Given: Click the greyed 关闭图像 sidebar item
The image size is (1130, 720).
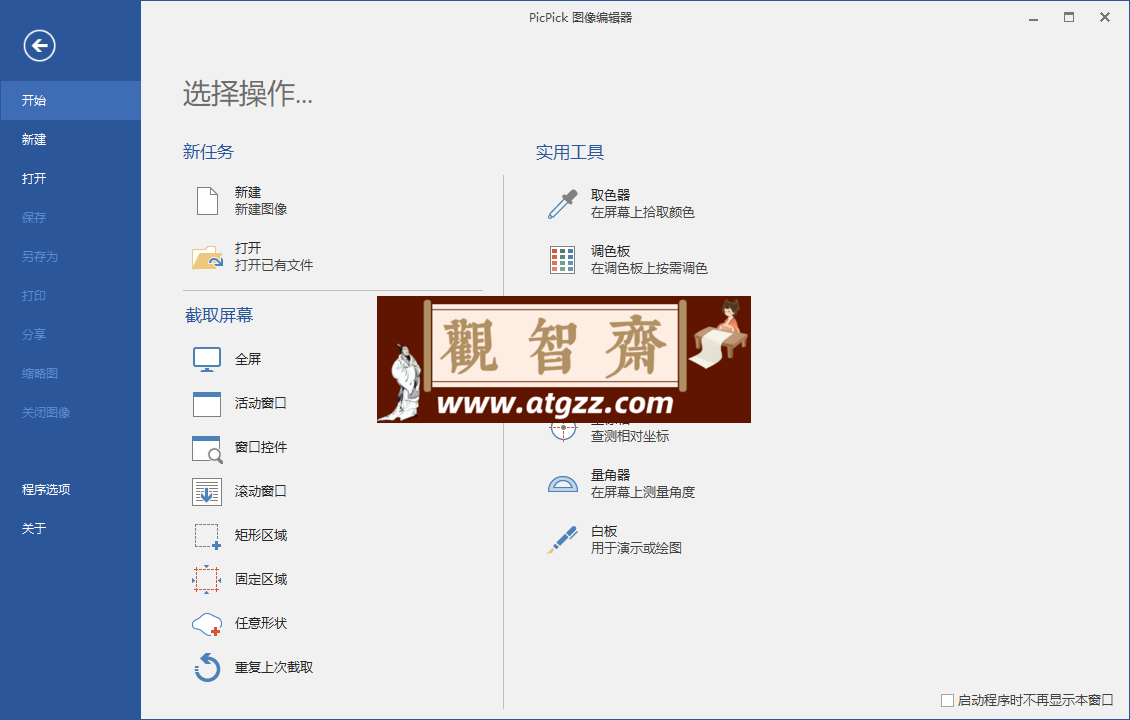Looking at the screenshot, I should [x=71, y=412].
